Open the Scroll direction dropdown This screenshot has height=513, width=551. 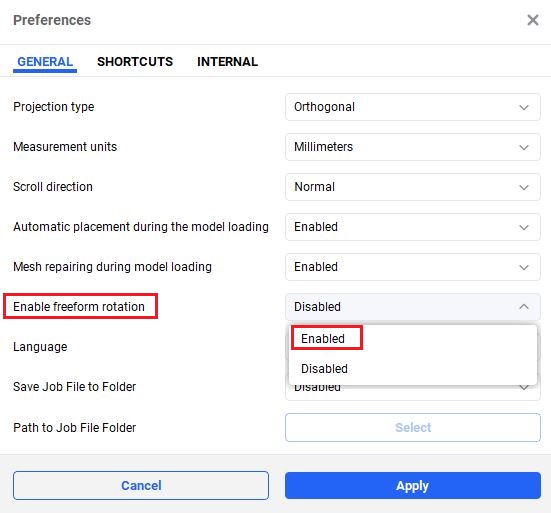point(413,187)
